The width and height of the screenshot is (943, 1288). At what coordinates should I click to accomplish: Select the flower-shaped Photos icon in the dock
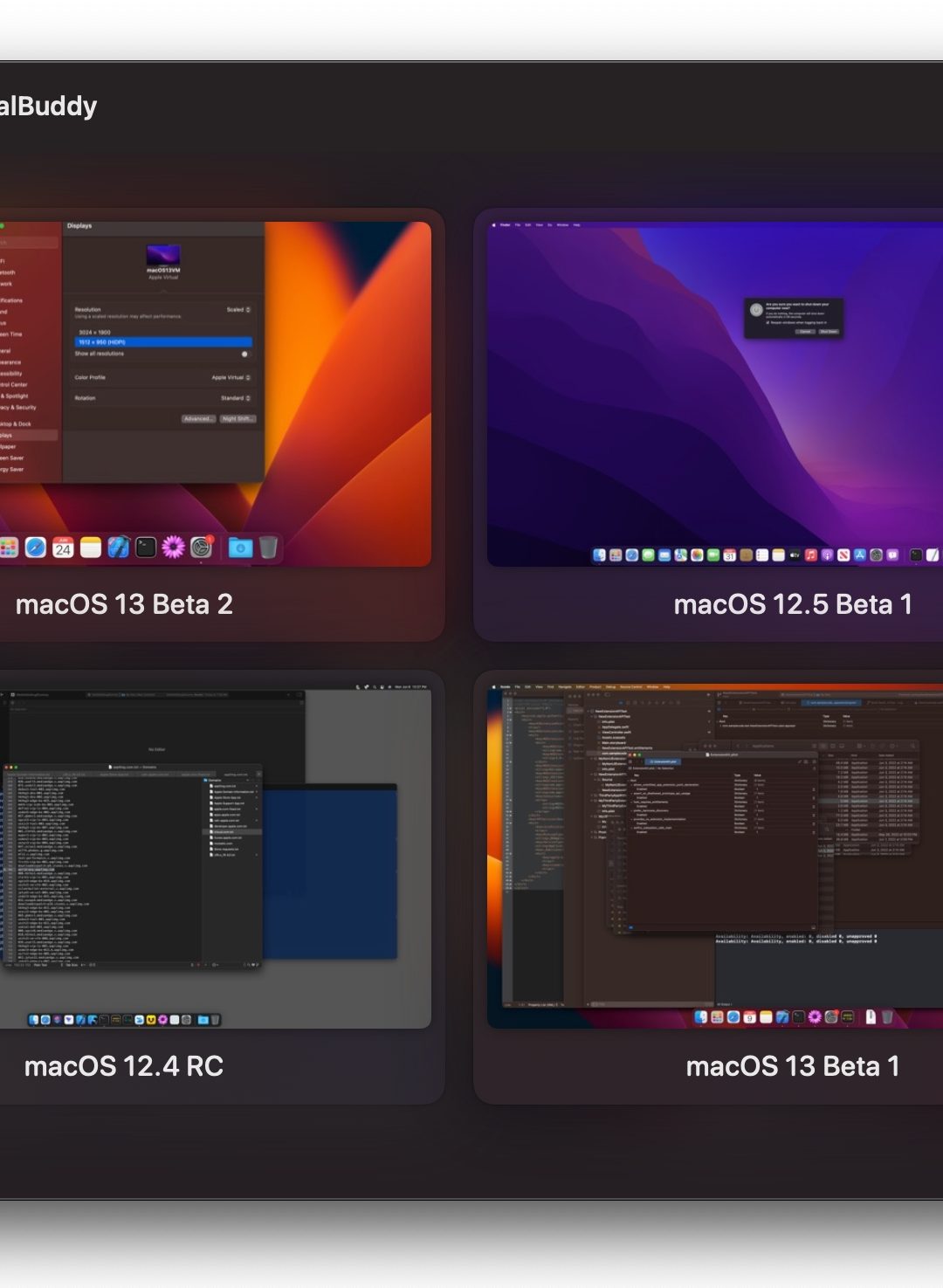(x=171, y=547)
